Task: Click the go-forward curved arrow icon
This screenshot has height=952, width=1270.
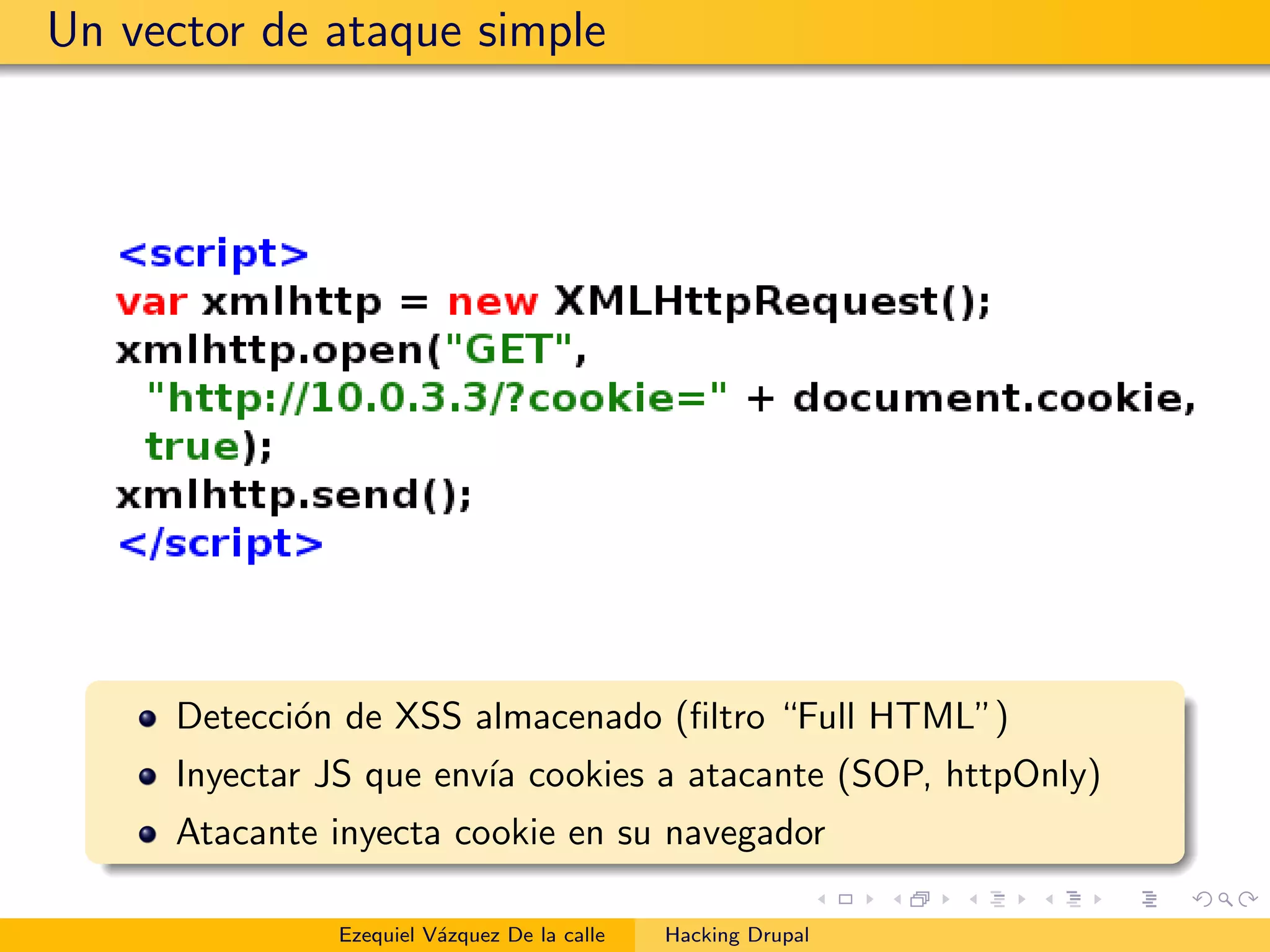Action: pos(1248,899)
